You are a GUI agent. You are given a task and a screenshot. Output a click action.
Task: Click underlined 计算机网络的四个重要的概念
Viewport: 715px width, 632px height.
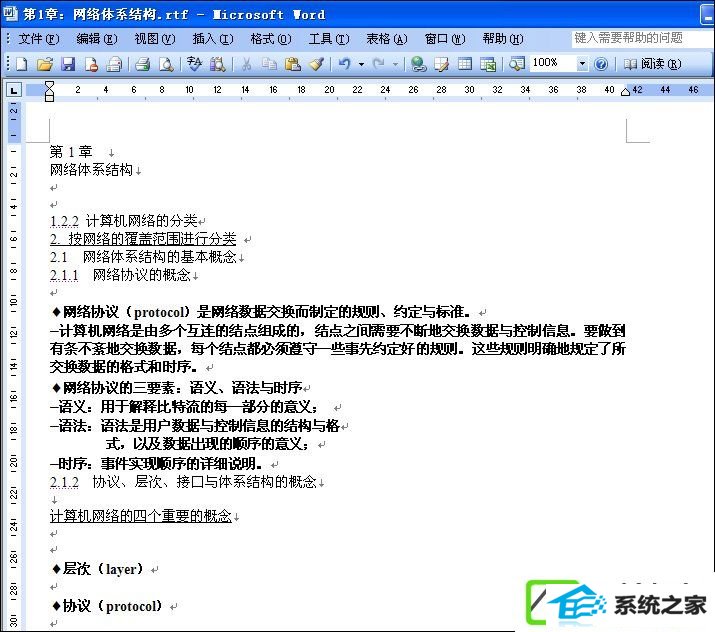click(140, 516)
